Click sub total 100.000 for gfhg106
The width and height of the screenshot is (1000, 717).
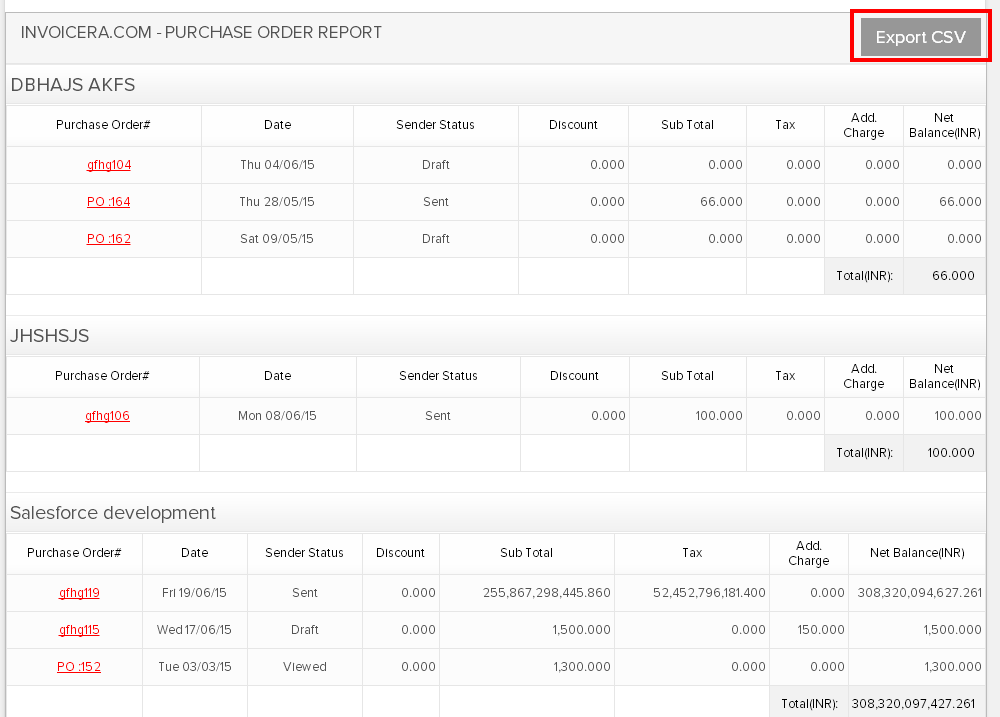[719, 416]
